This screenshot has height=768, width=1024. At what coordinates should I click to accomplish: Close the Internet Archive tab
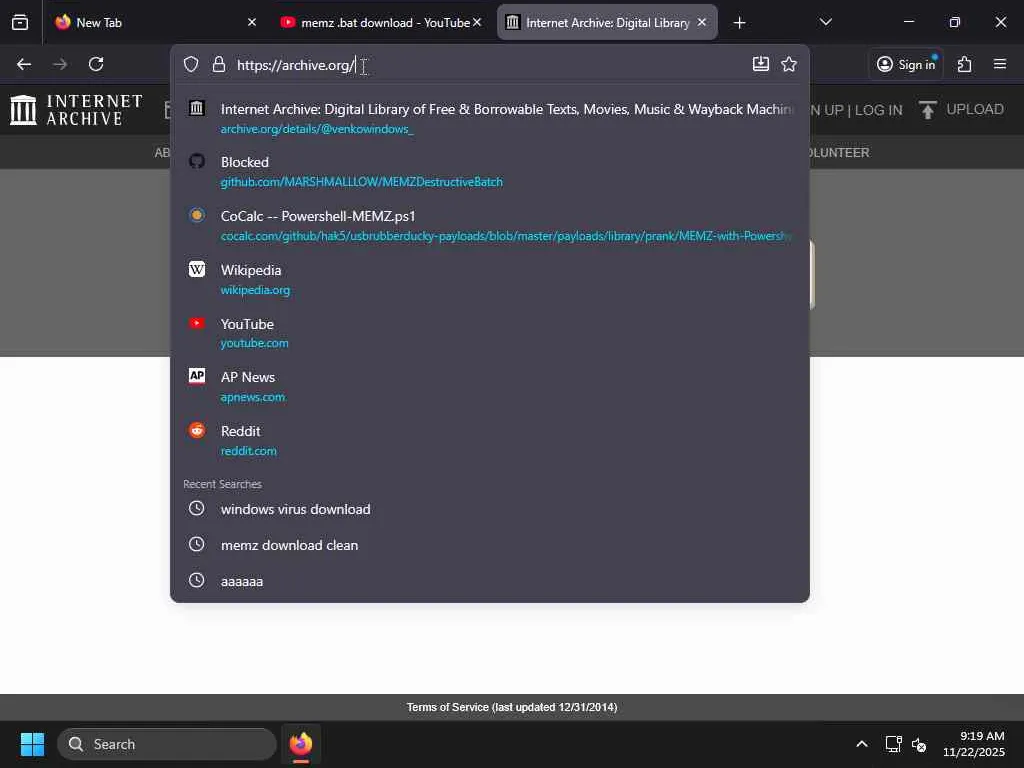702,22
